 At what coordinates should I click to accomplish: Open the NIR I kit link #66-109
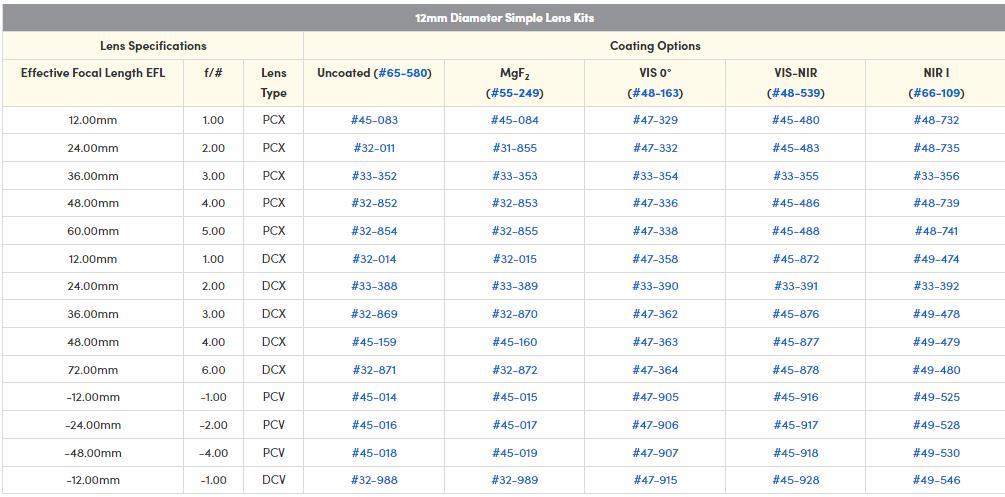(x=935, y=93)
